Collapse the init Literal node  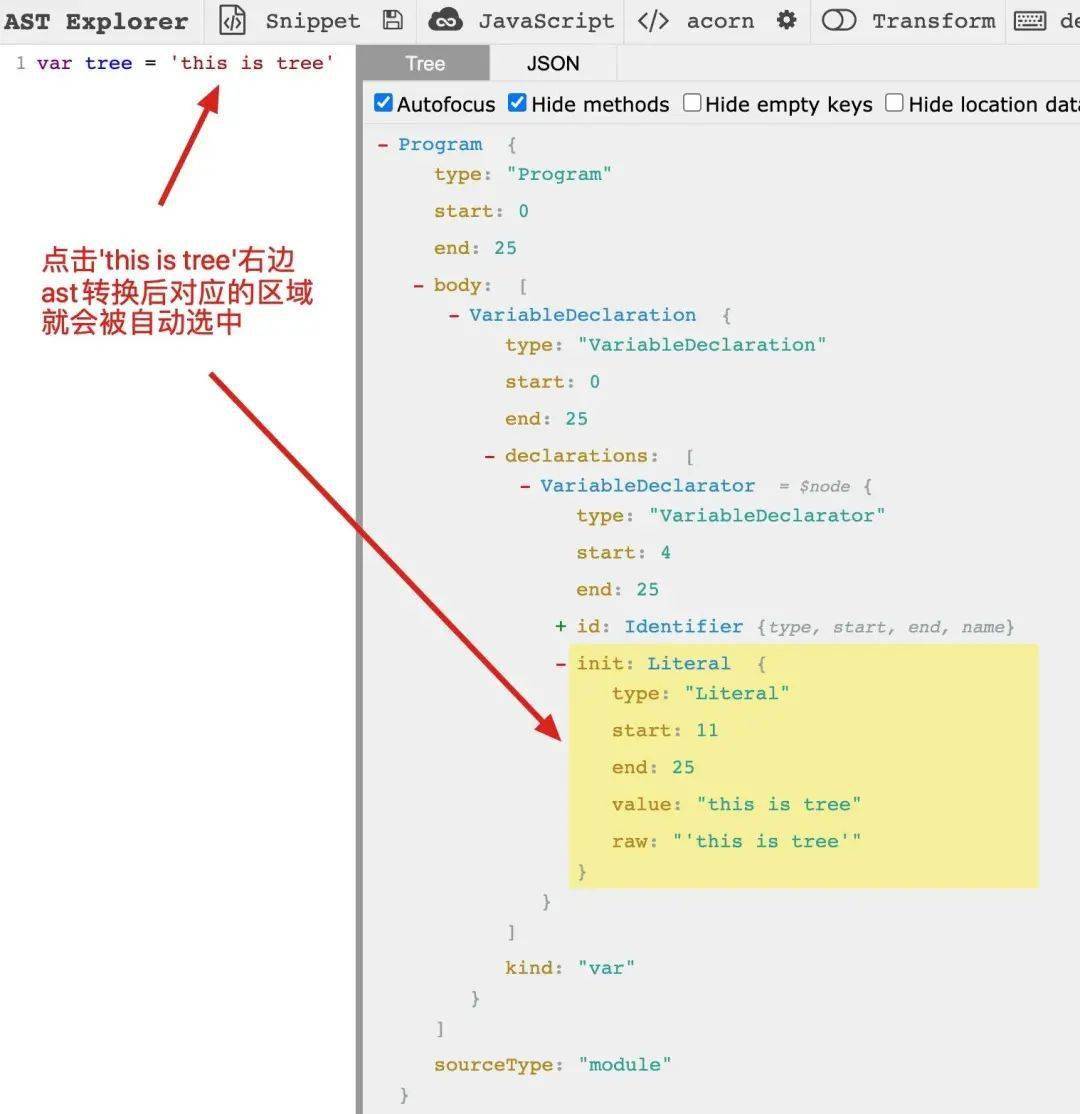click(x=561, y=664)
